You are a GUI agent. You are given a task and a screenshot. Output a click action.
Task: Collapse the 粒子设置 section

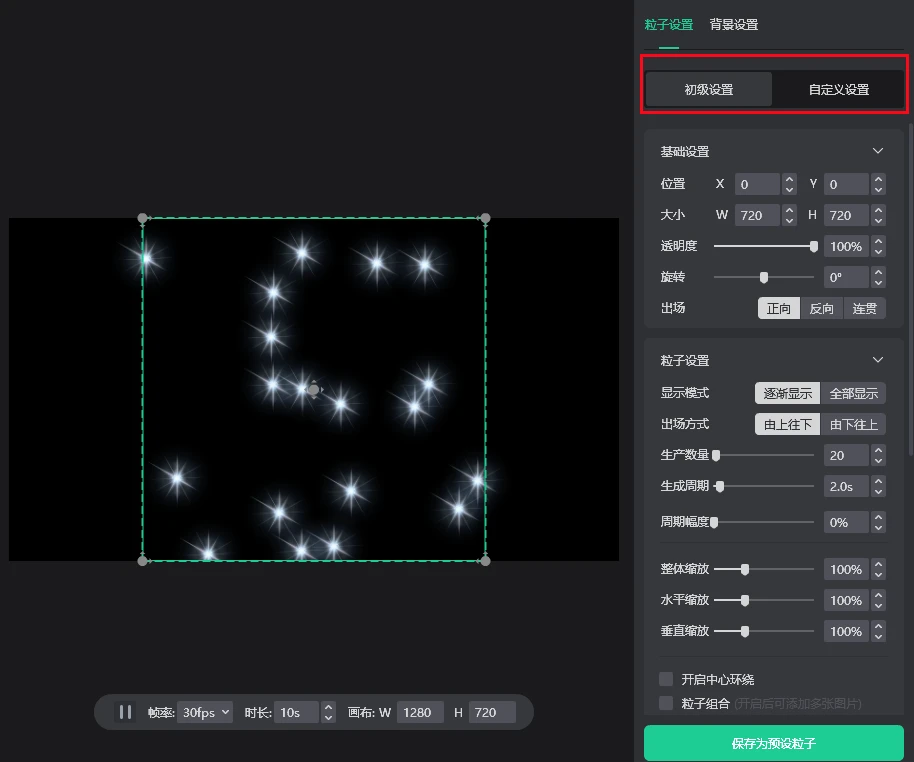(878, 360)
